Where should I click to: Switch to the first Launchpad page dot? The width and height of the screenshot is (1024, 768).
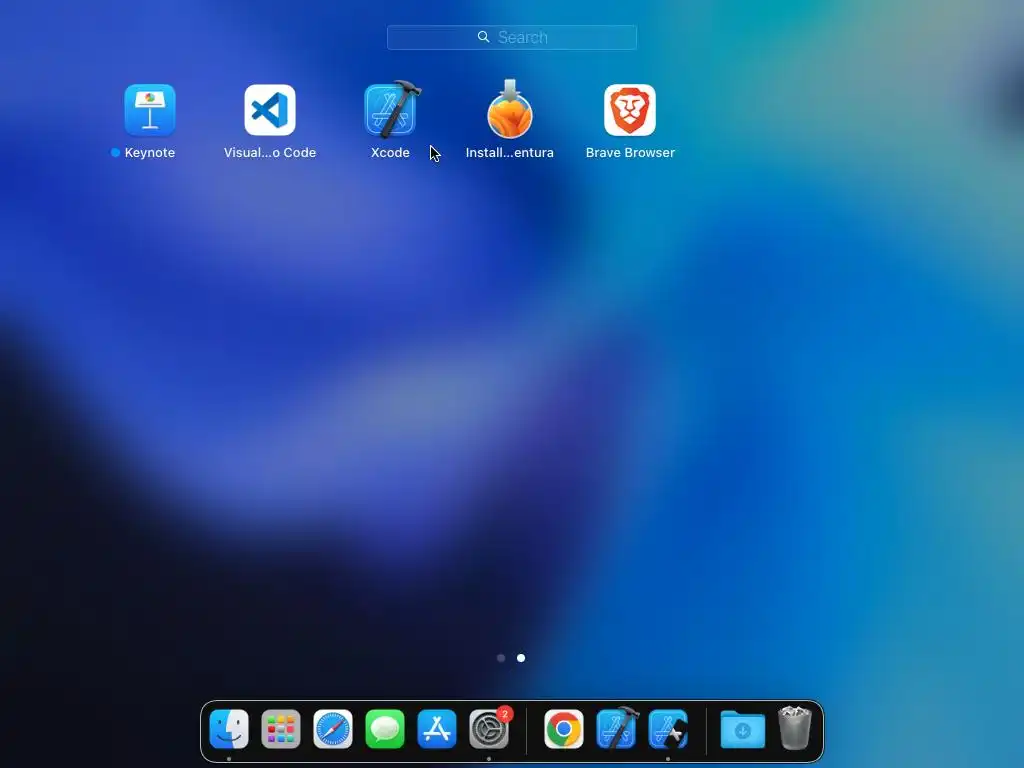tap(501, 658)
